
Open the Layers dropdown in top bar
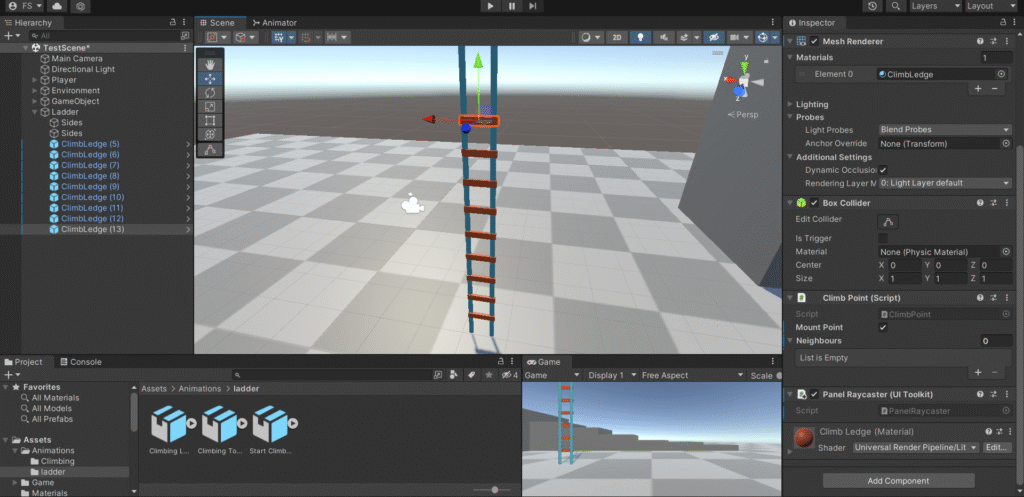(934, 6)
